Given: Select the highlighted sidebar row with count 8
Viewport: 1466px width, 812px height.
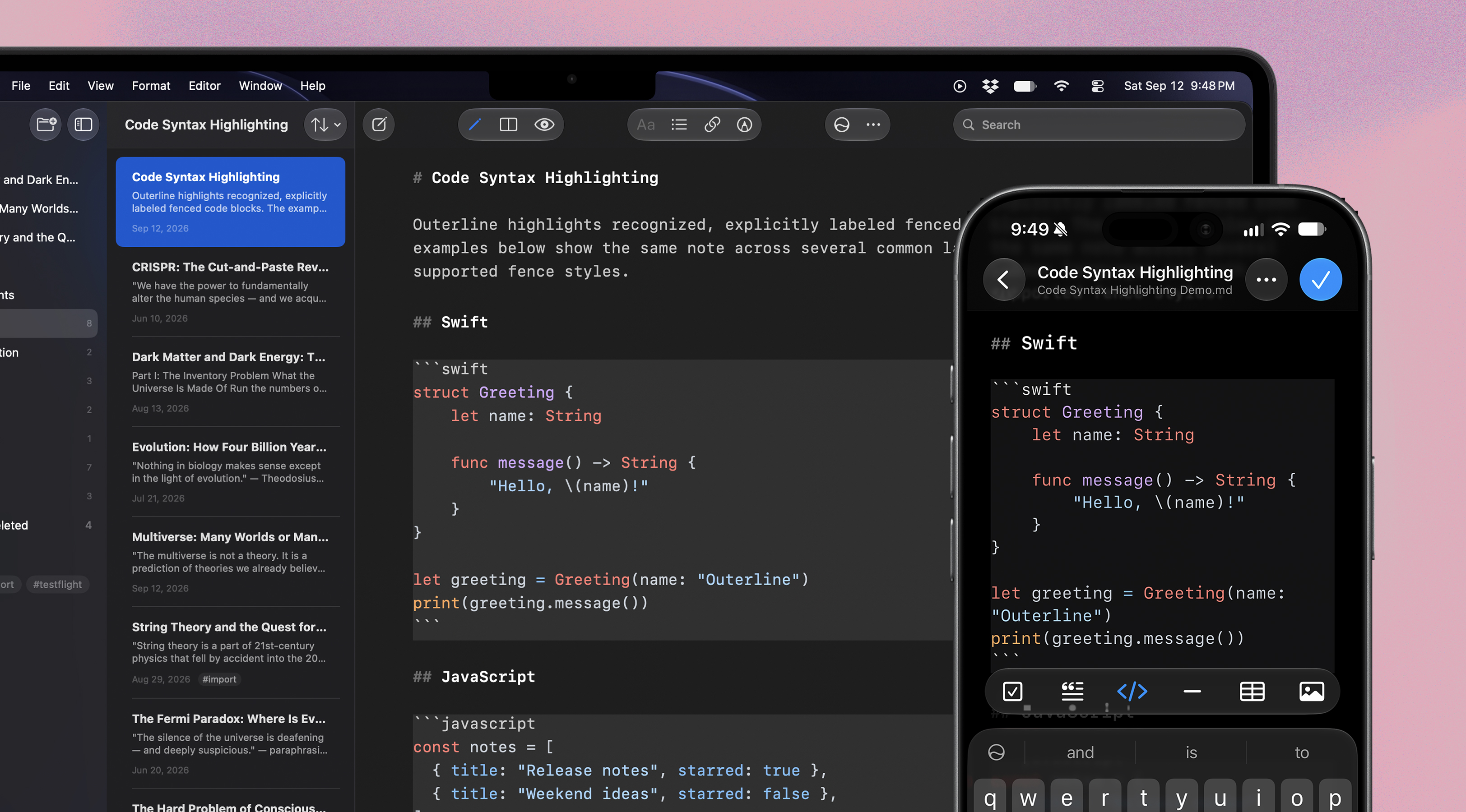Looking at the screenshot, I should pos(48,323).
